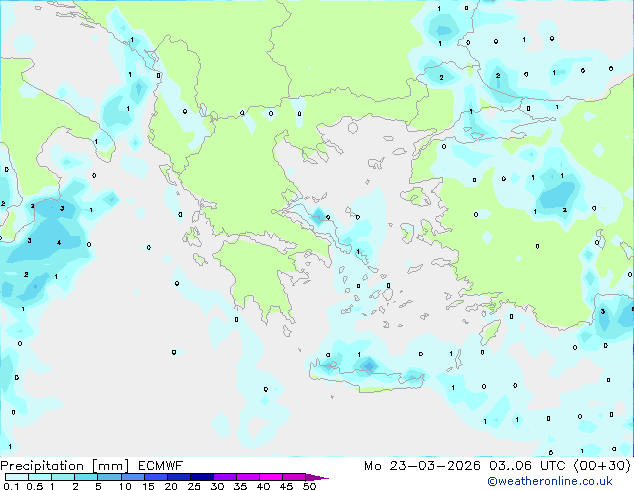This screenshot has width=634, height=490.
Task: Click the above-50 arrow tip of legend
Action: (x=317, y=477)
